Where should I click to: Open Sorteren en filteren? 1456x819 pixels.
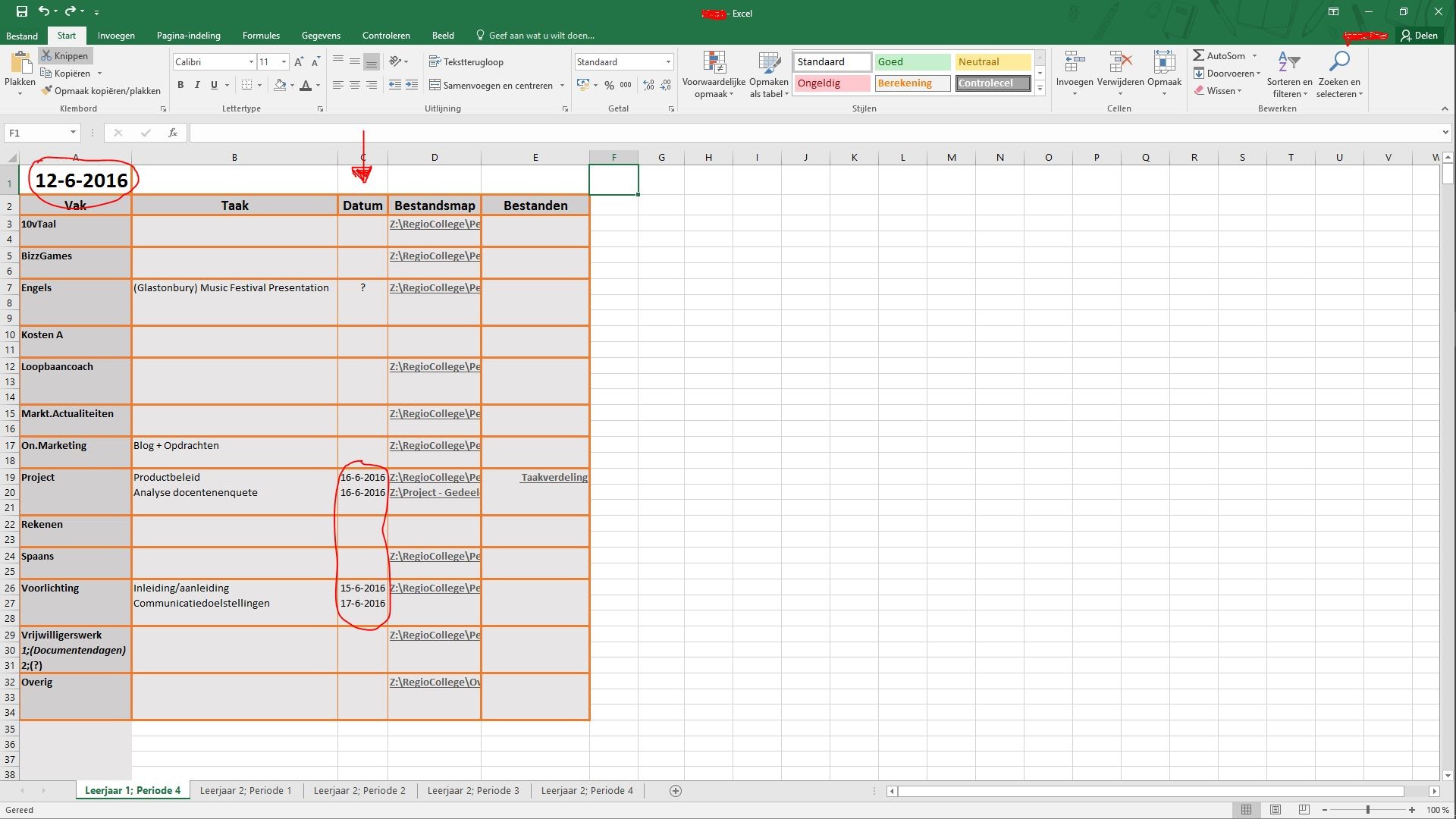pos(1289,76)
